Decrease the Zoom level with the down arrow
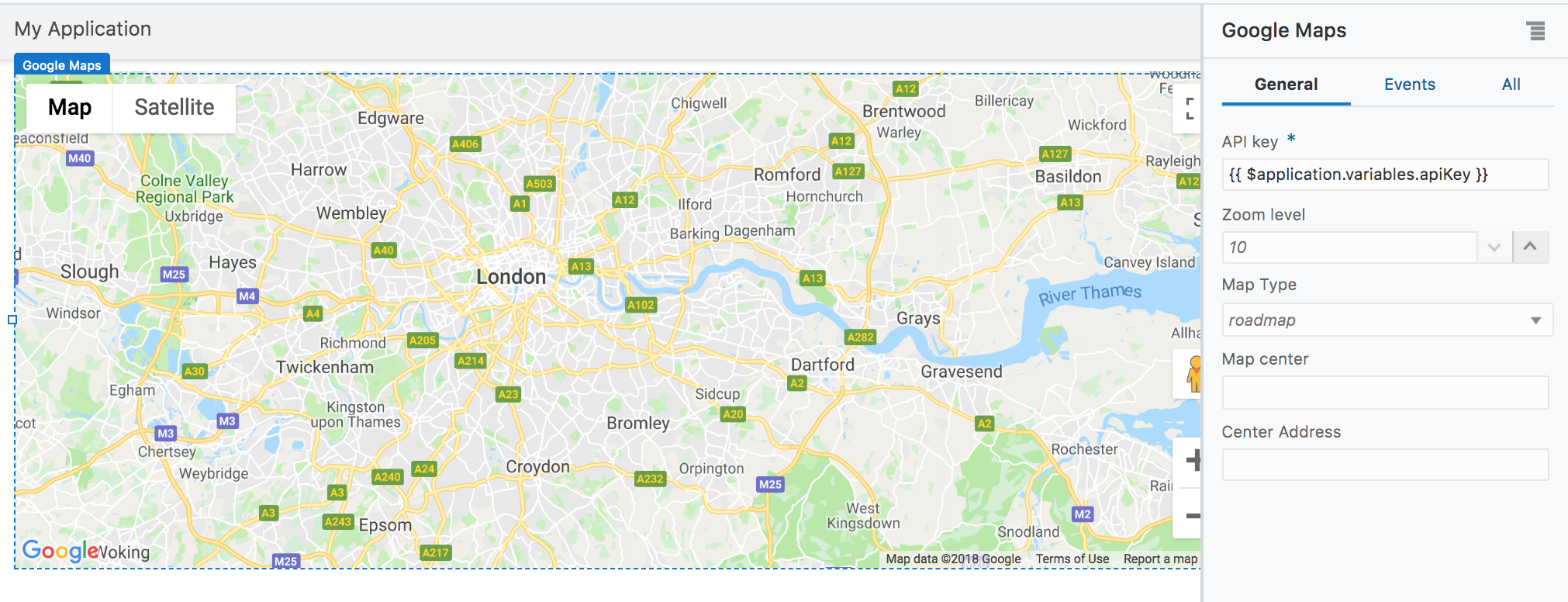The height and width of the screenshot is (602, 1568). coord(1494,247)
